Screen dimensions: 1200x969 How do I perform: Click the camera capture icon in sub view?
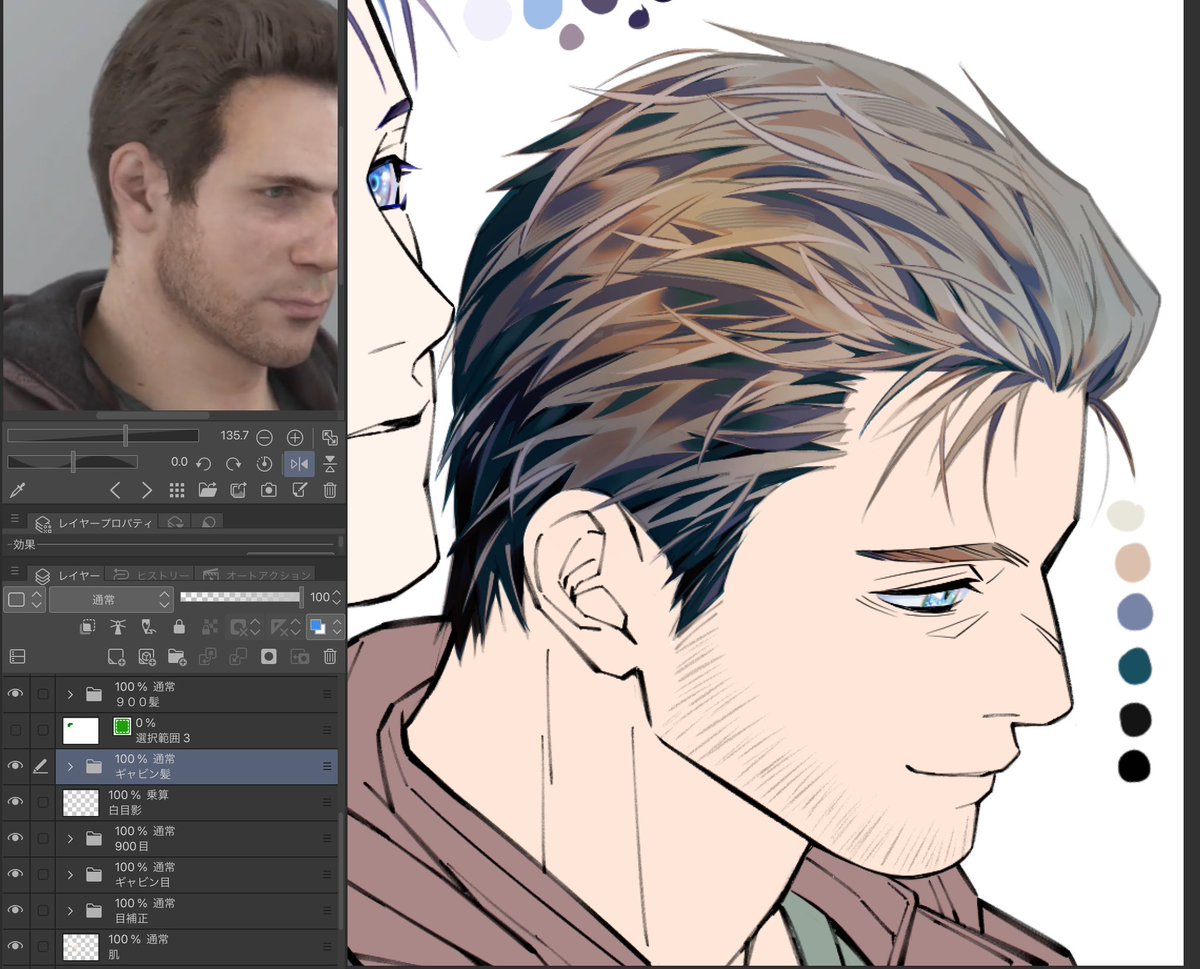(x=269, y=490)
